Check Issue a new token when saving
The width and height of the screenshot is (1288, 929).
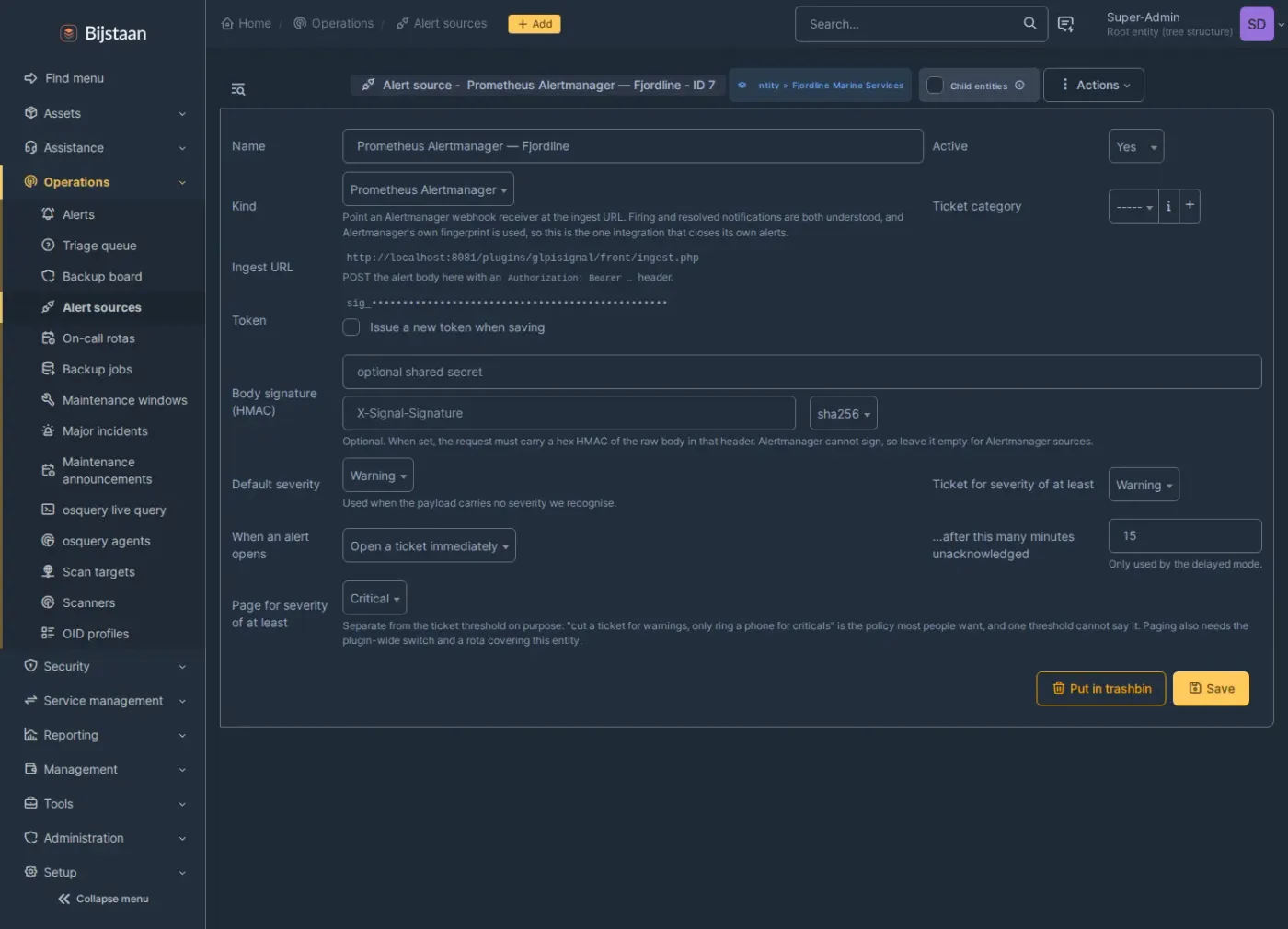(x=351, y=327)
